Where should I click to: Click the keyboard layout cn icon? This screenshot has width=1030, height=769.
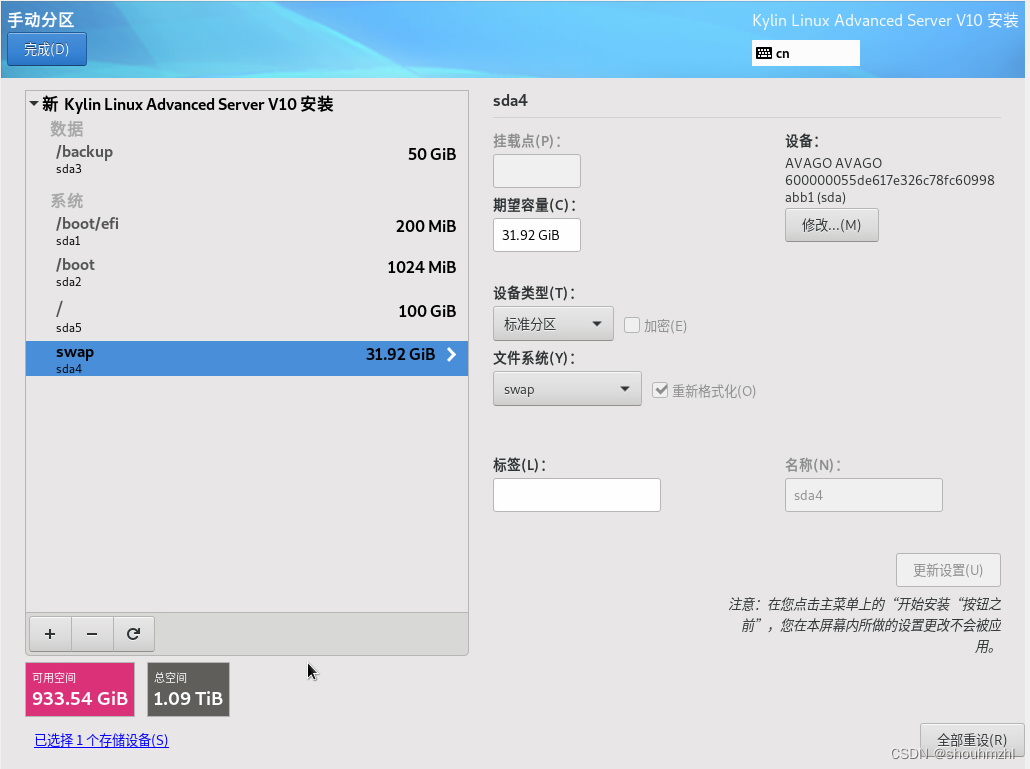764,53
